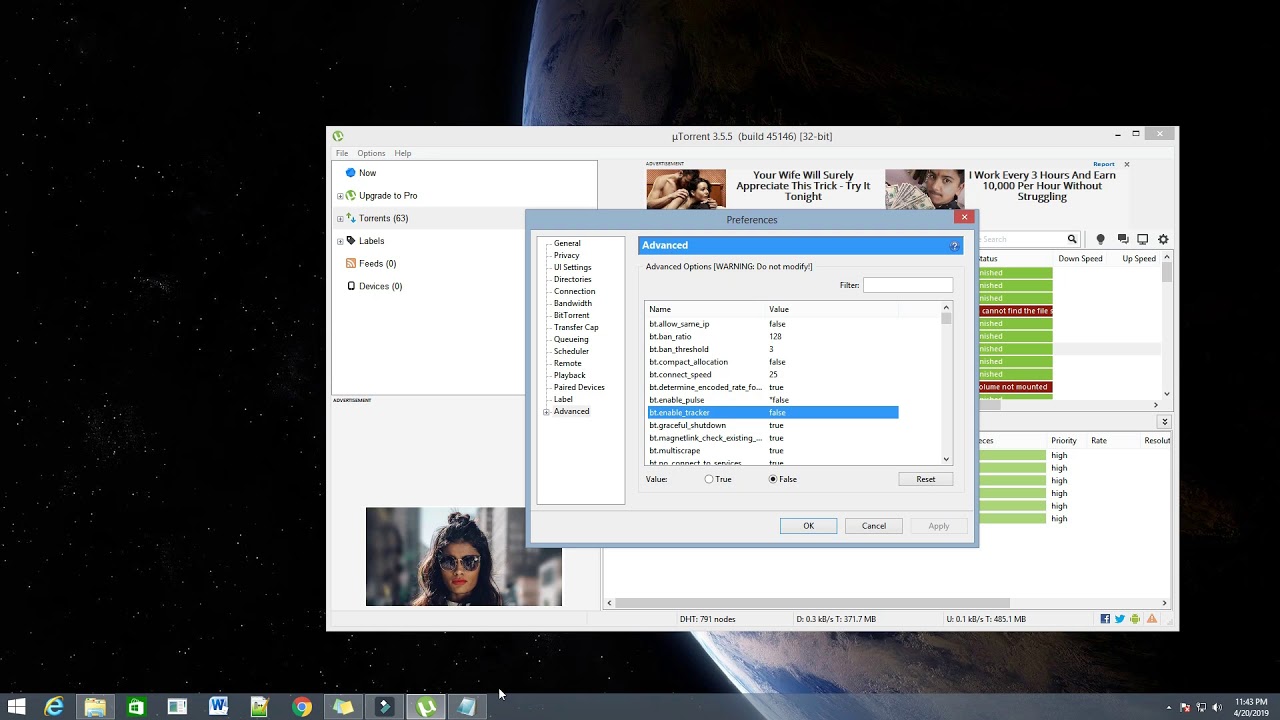Select General in Preferences tree
Screen dimensions: 1280x720
(x=567, y=243)
